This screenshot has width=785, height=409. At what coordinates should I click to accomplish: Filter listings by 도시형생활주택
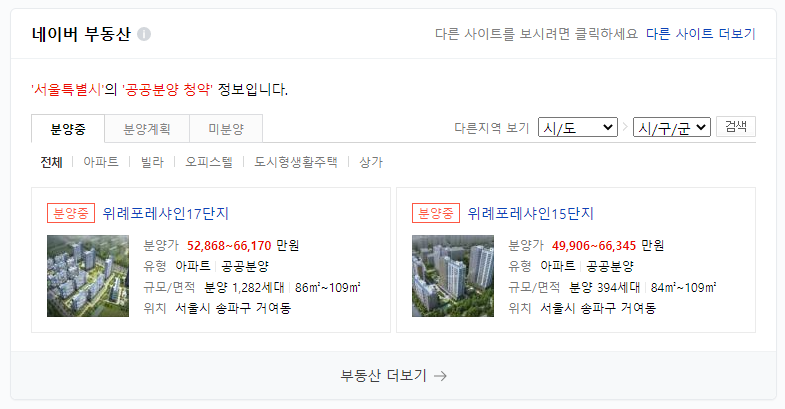pos(295,162)
